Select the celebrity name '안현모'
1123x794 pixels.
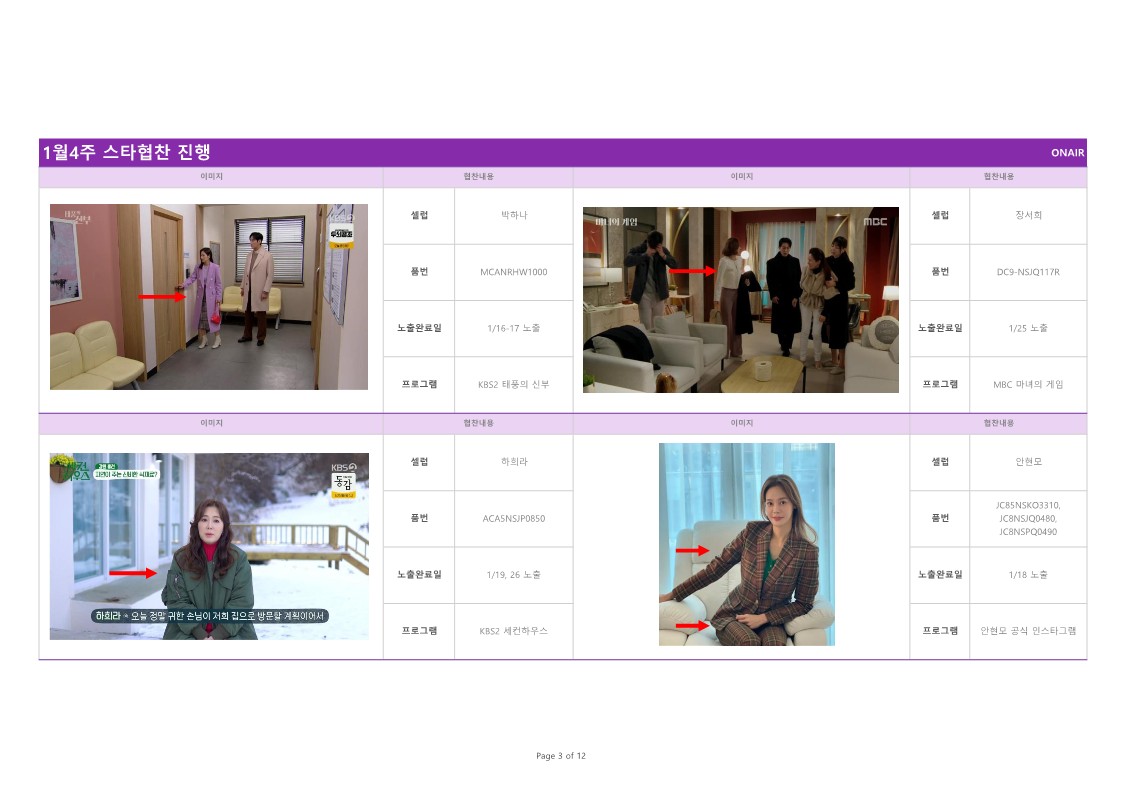coord(1028,462)
